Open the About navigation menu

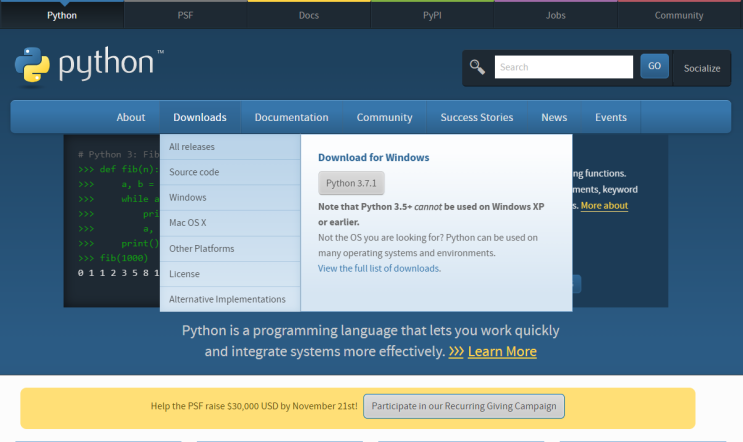[x=131, y=117]
